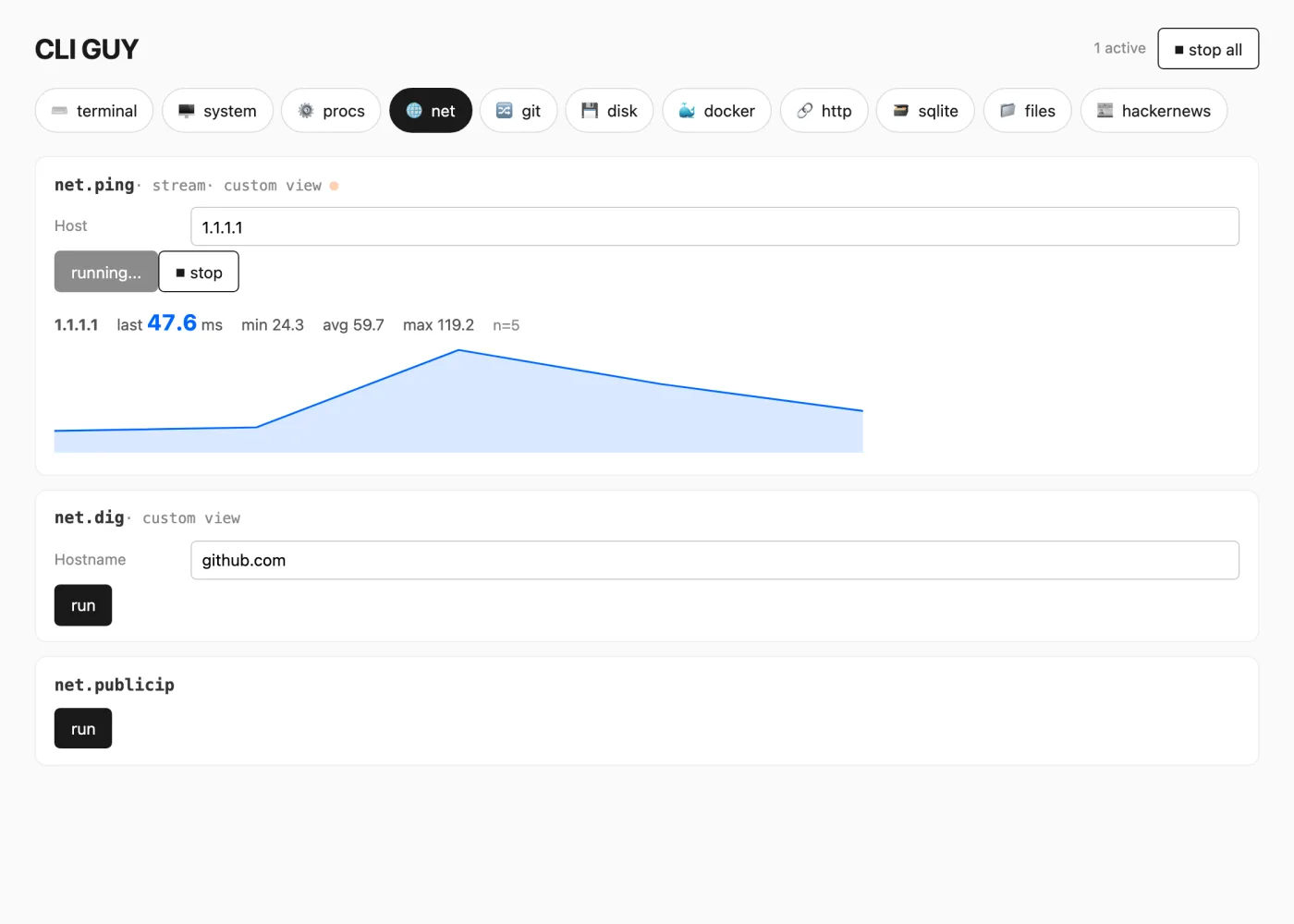
Task: Open the procs tab
Action: (x=331, y=111)
